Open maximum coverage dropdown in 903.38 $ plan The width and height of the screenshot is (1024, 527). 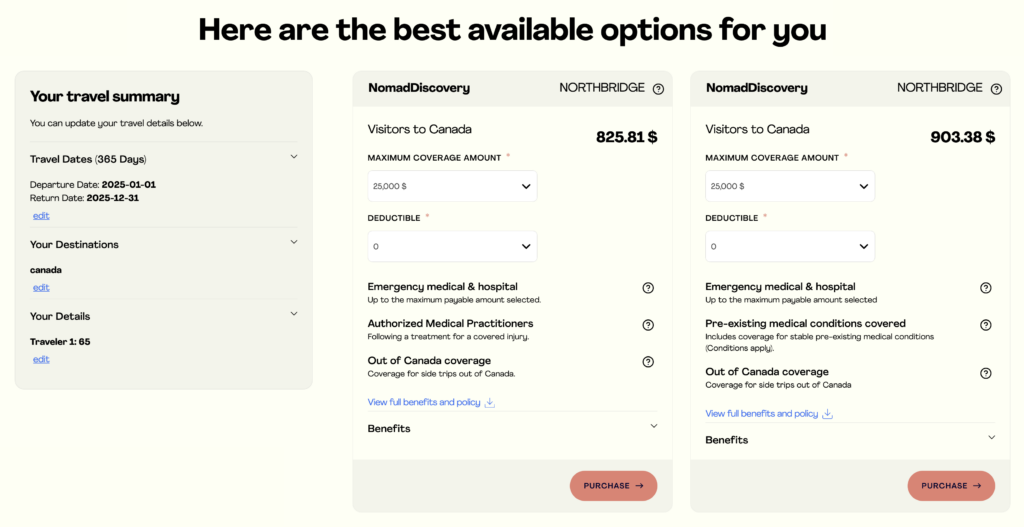point(790,186)
